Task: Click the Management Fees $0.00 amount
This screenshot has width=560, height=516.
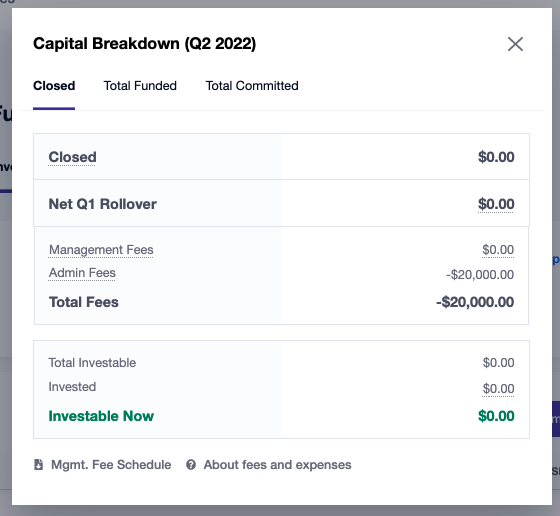Action: (x=498, y=250)
